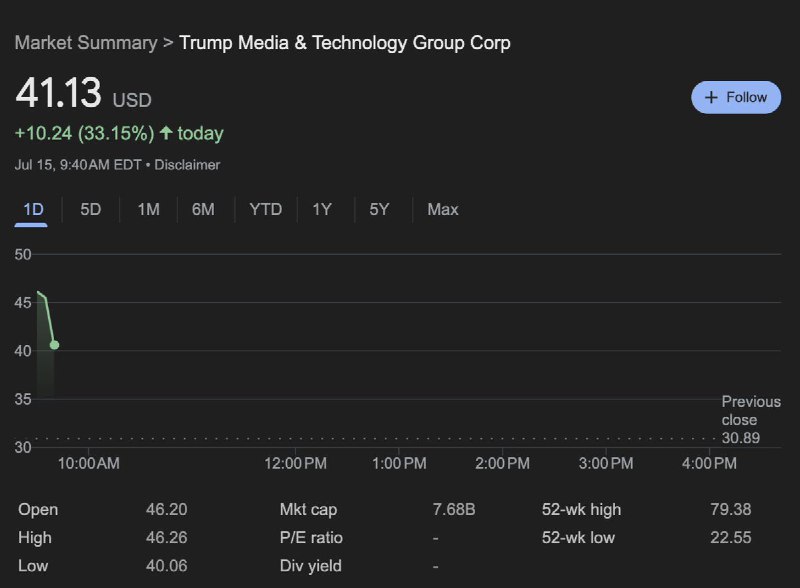This screenshot has width=800, height=588.
Task: Click the Low value 40.06
Action: pos(166,566)
